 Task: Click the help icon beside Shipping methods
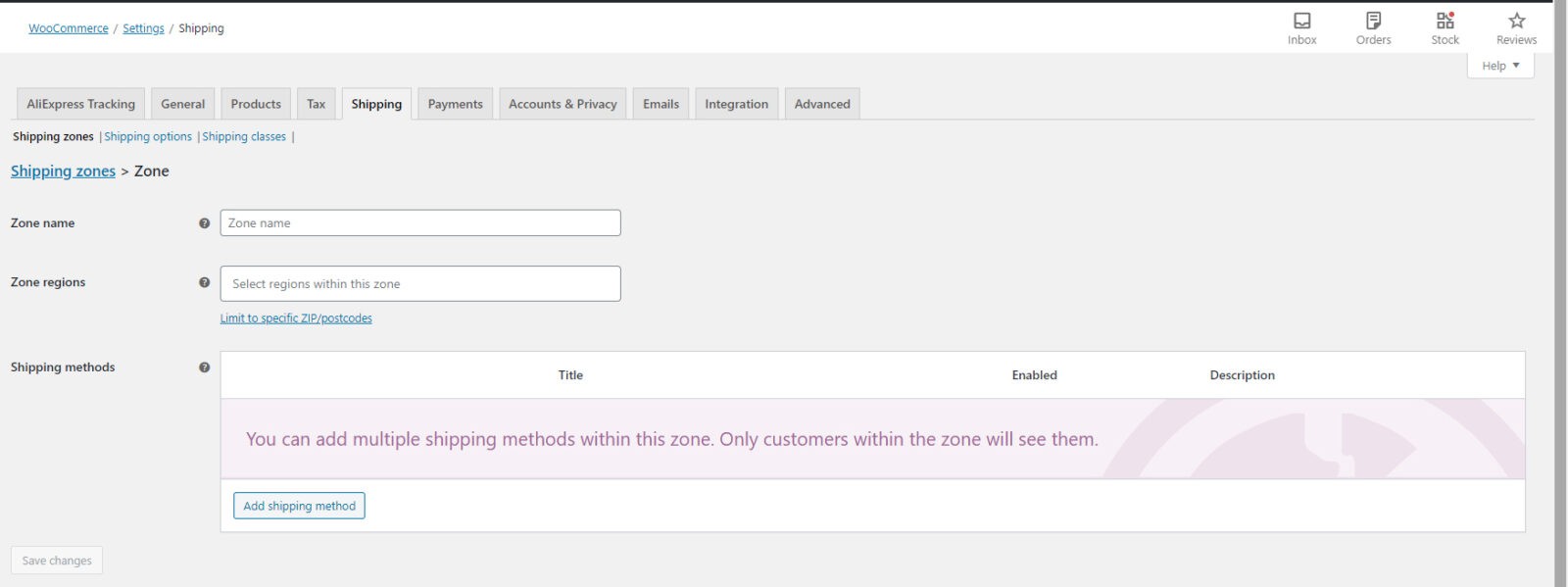click(x=204, y=367)
